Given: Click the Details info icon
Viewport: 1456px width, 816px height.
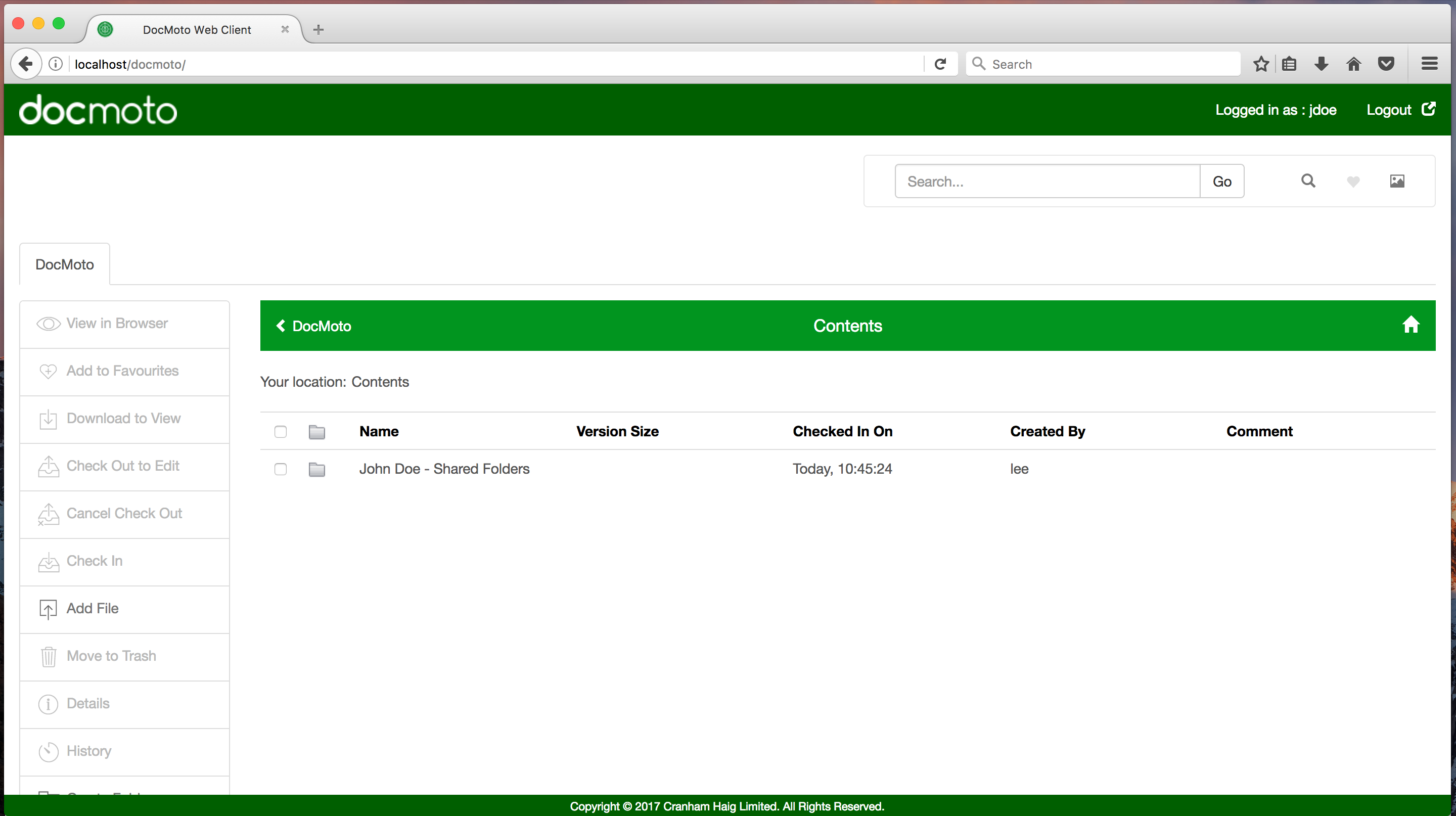Looking at the screenshot, I should (49, 704).
